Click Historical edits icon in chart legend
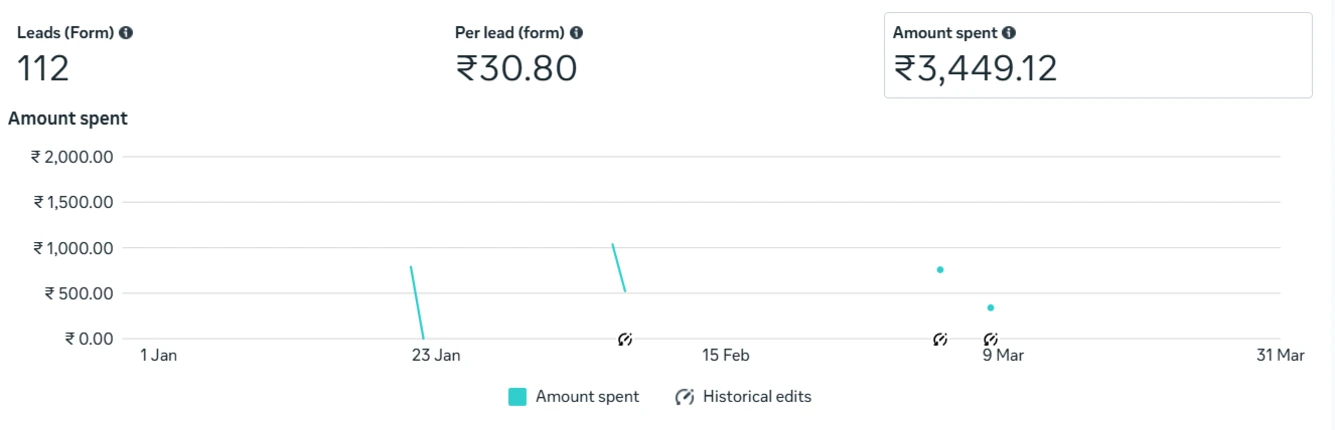This screenshot has height=430, width=1335. (685, 397)
